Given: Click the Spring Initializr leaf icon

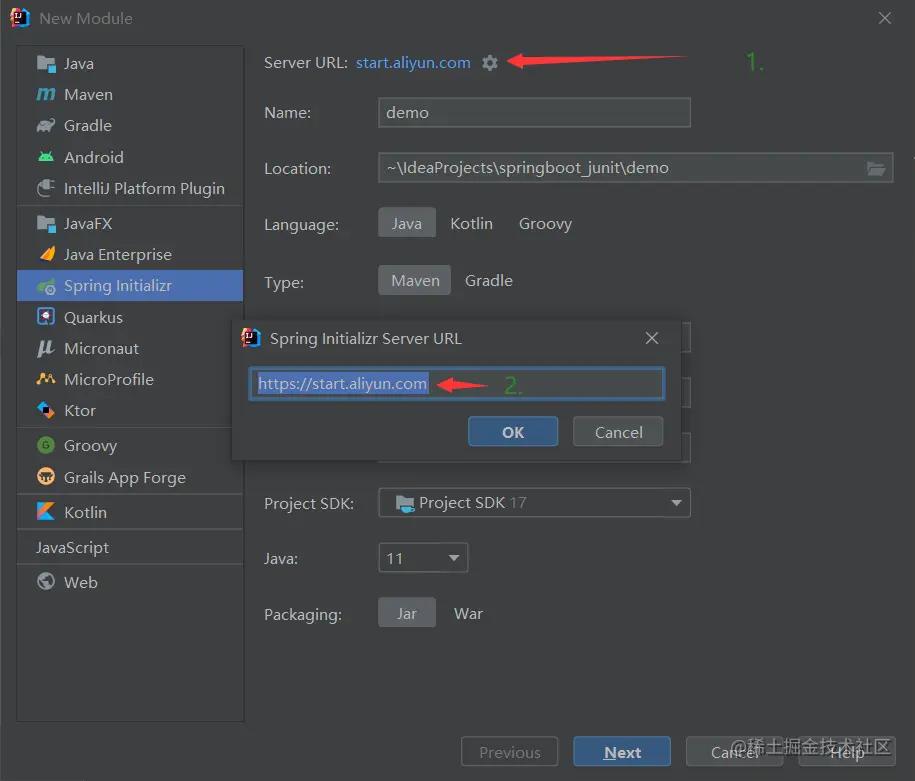Looking at the screenshot, I should (x=46, y=286).
